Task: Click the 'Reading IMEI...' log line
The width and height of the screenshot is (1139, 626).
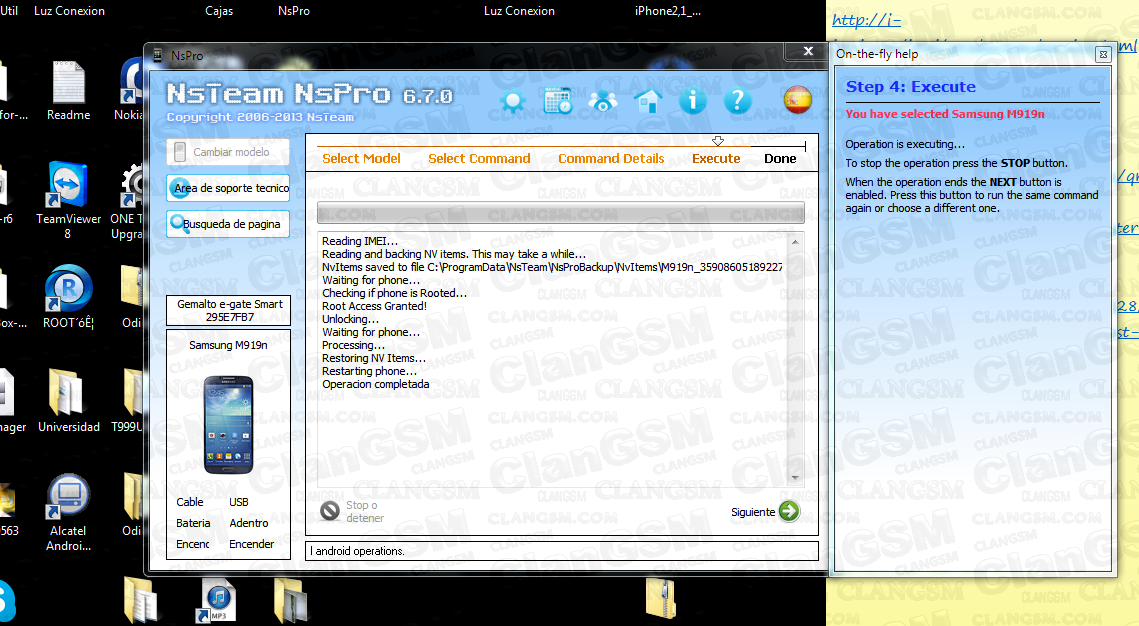Action: pos(360,241)
